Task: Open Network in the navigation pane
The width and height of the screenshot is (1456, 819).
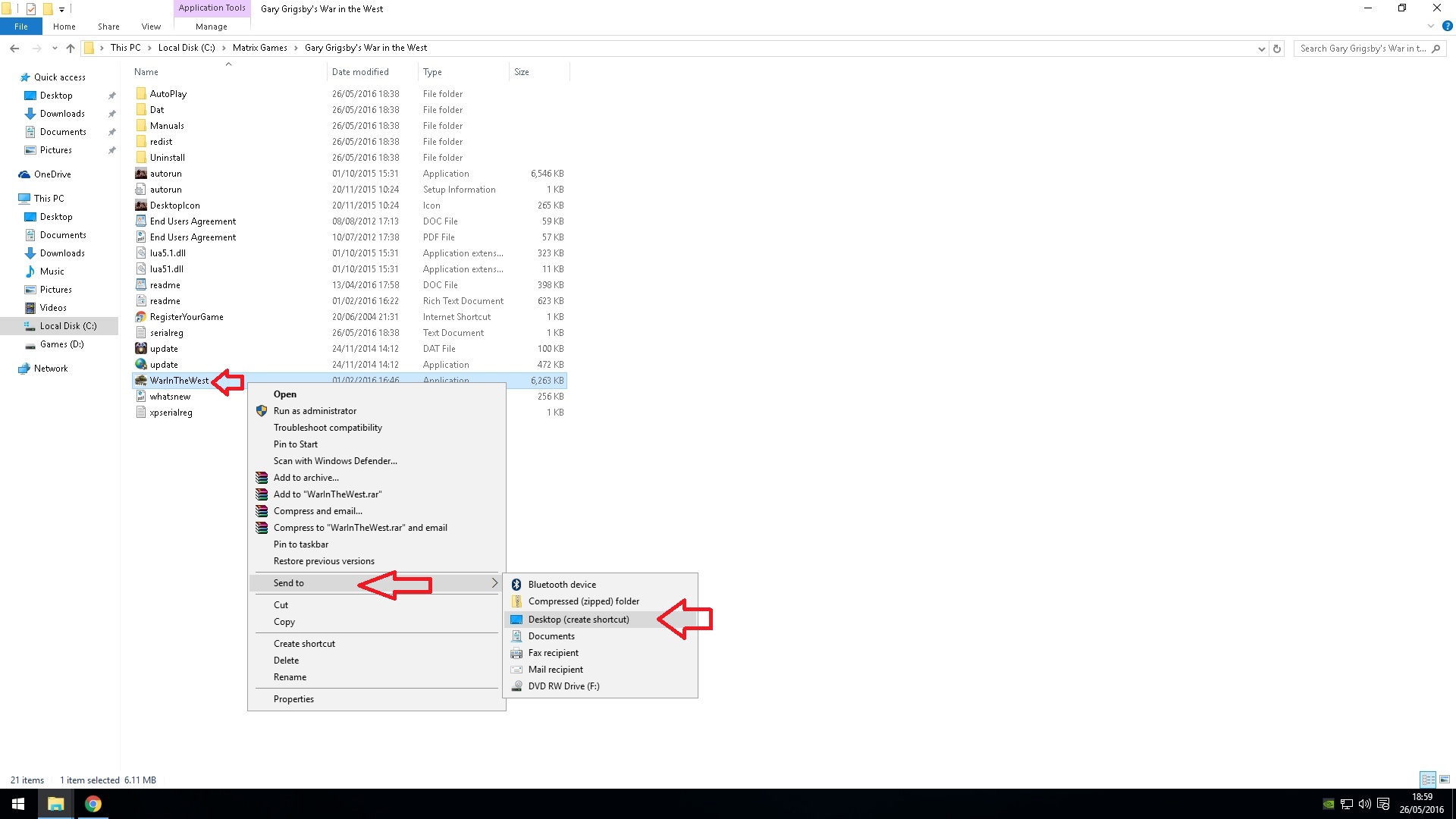Action: tap(51, 369)
